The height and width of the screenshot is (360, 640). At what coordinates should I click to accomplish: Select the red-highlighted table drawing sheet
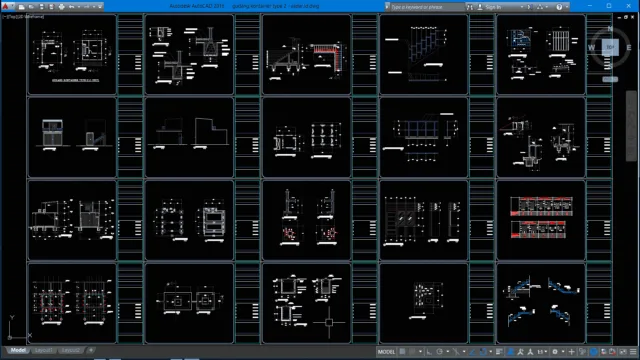pos(541,220)
